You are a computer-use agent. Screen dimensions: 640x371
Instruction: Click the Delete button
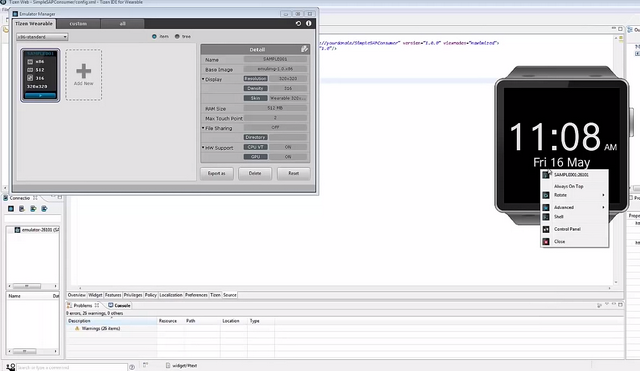pos(255,173)
